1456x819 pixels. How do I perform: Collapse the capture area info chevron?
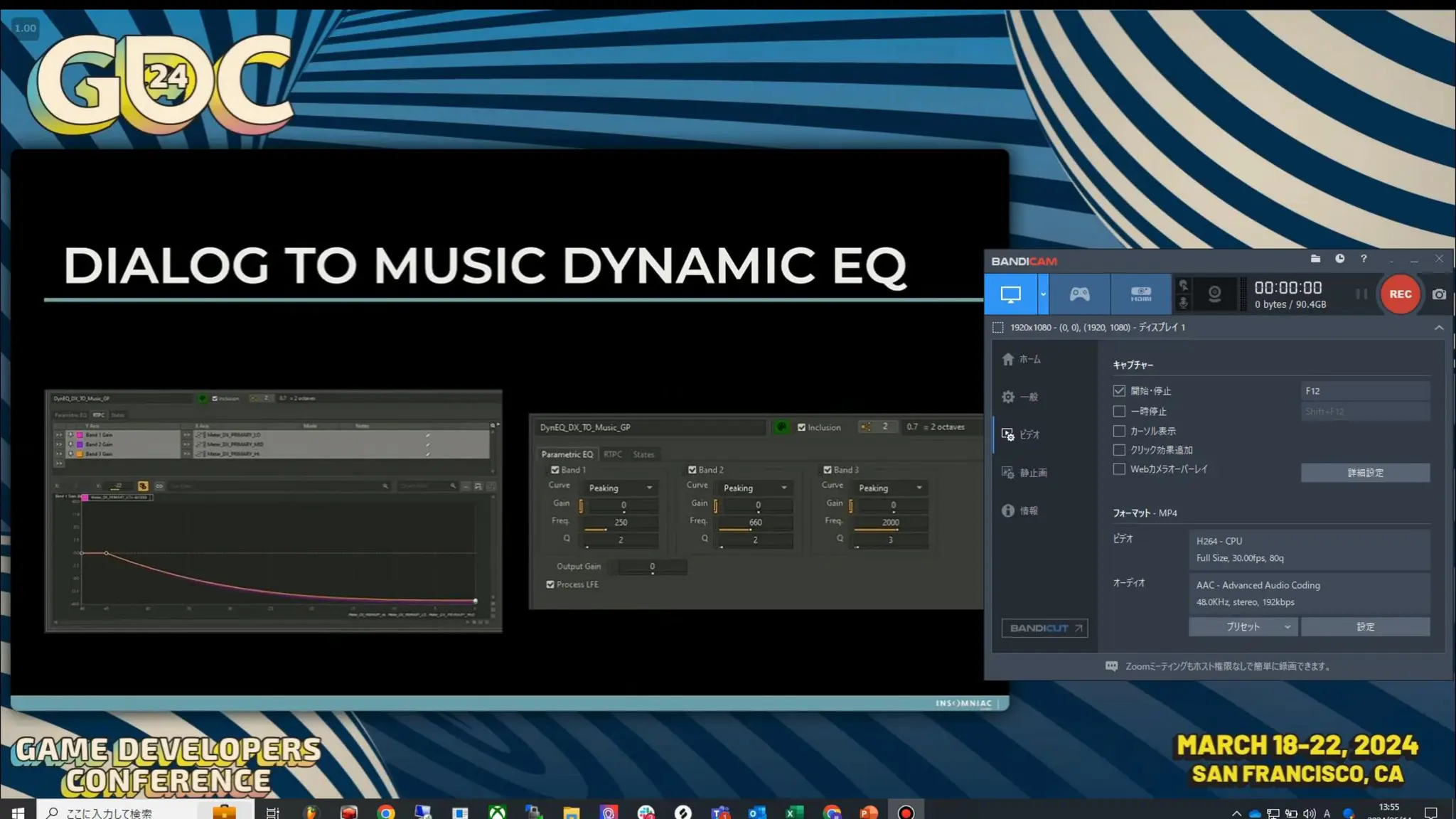coord(1438,328)
